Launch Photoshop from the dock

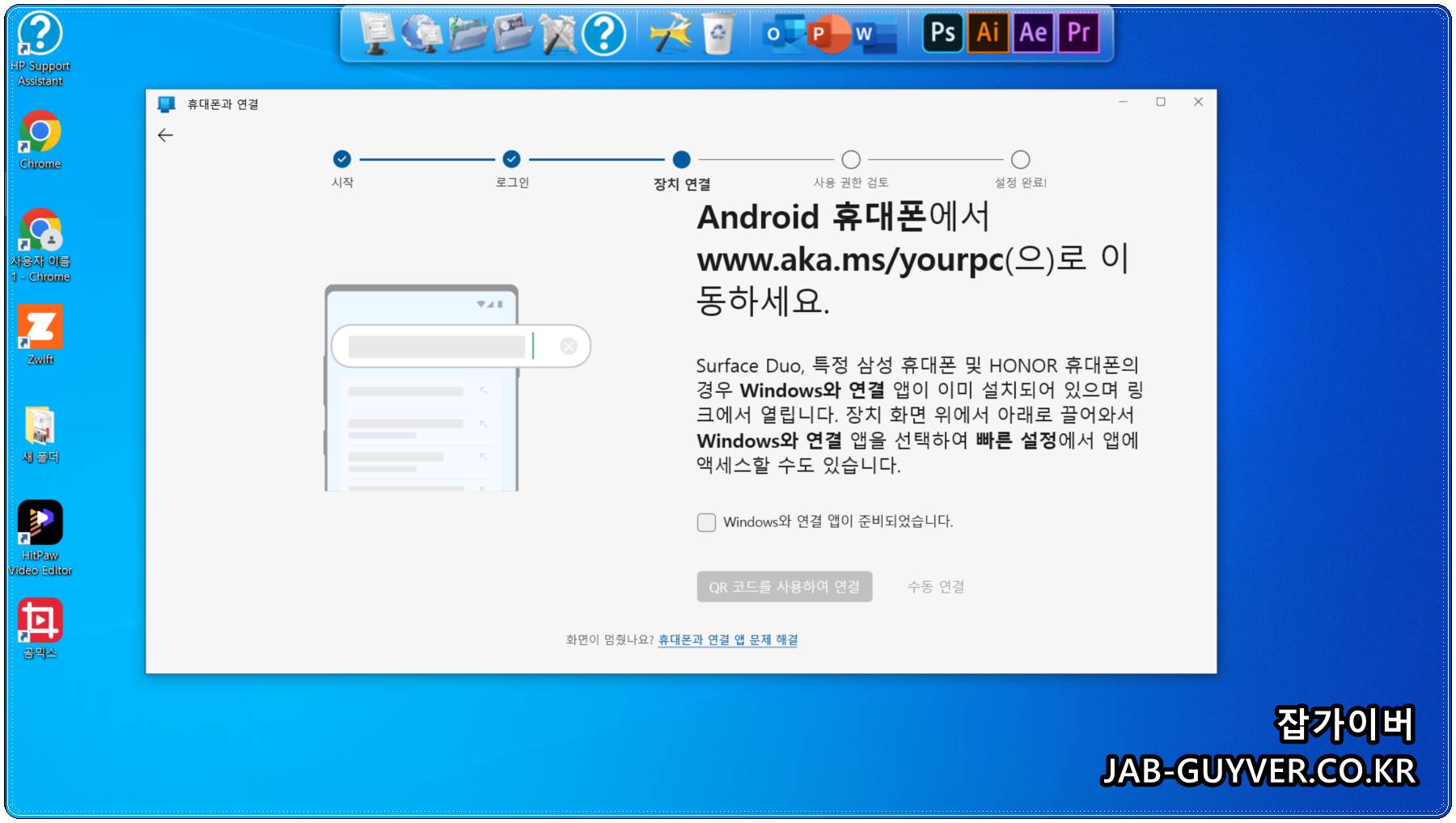943,33
